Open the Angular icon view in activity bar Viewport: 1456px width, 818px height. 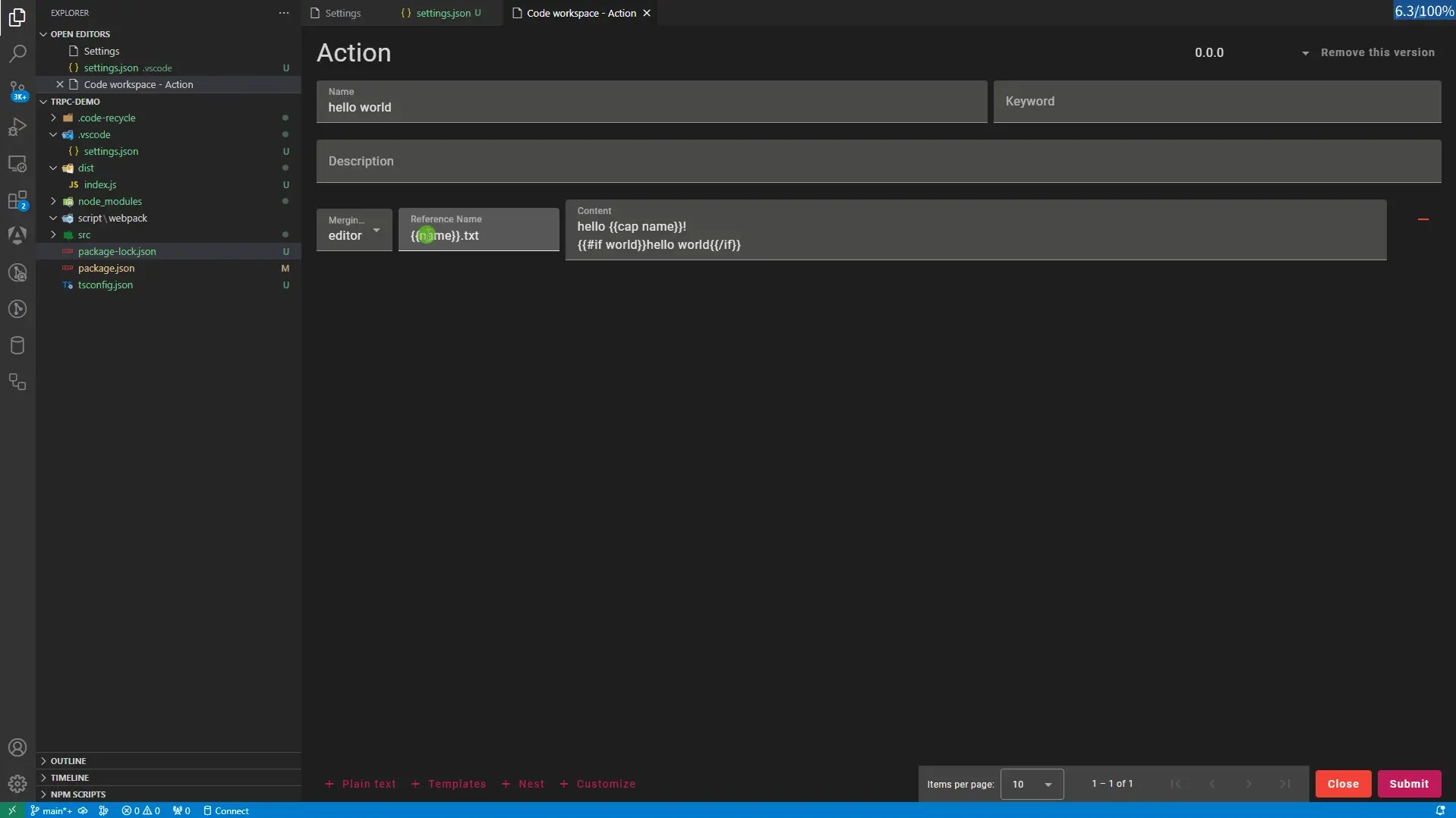pyautogui.click(x=17, y=236)
